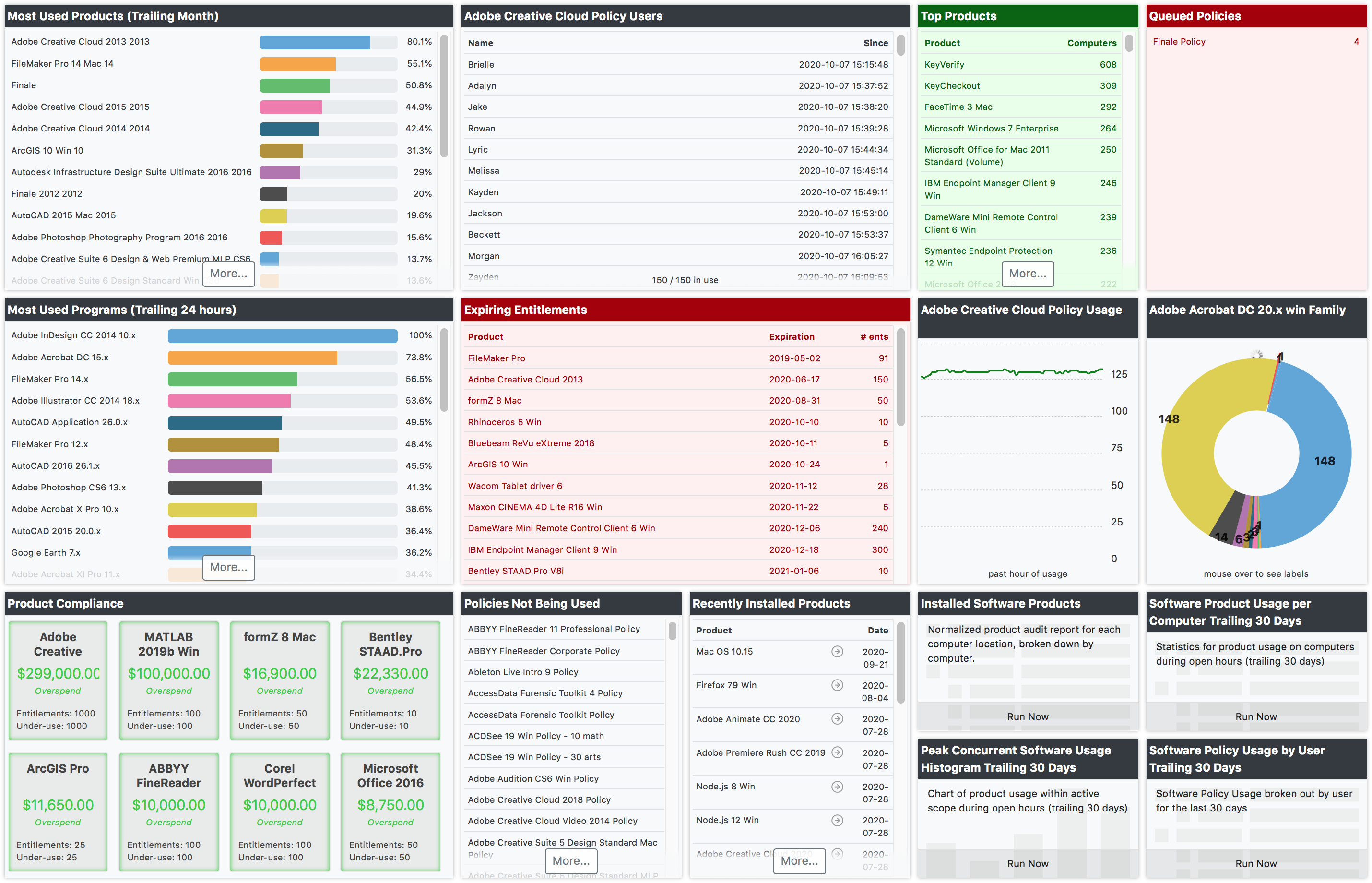Screen dimensions: 1372x883
Task: Open the Bentley STAAD.Pro compliance card
Action: pos(390,680)
